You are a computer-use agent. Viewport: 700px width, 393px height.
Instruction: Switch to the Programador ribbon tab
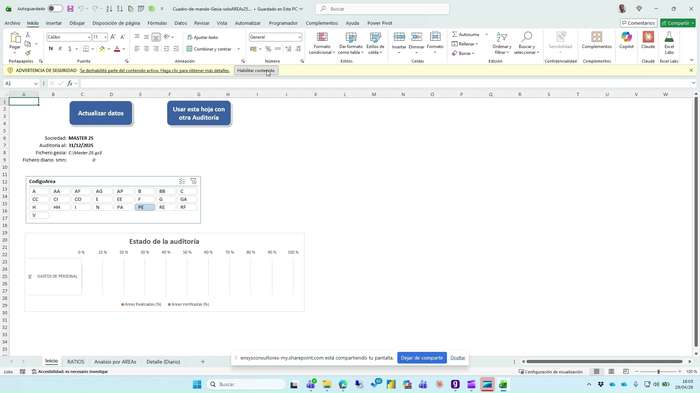(283, 23)
